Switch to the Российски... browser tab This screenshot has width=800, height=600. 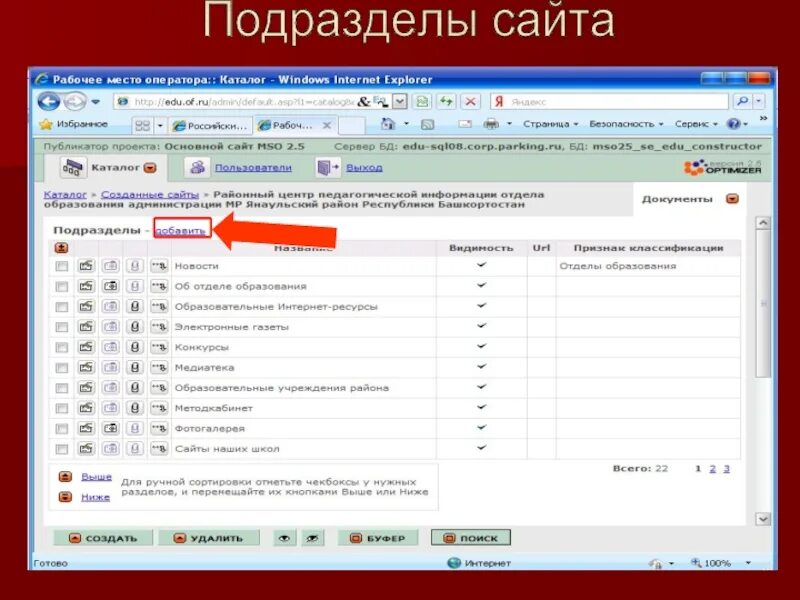point(211,126)
